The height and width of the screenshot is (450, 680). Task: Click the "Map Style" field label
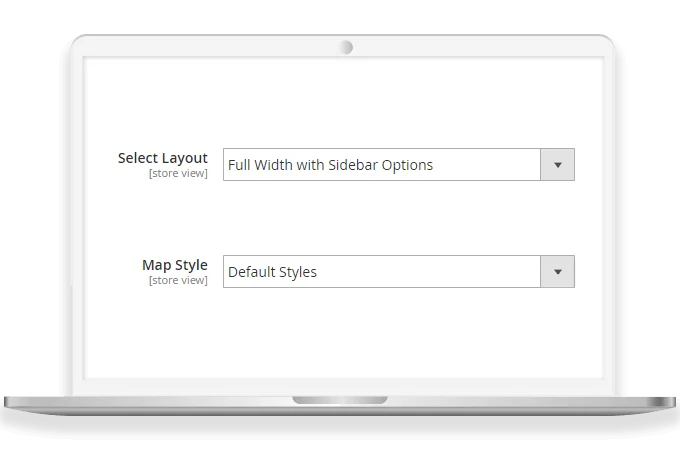pyautogui.click(x=175, y=265)
